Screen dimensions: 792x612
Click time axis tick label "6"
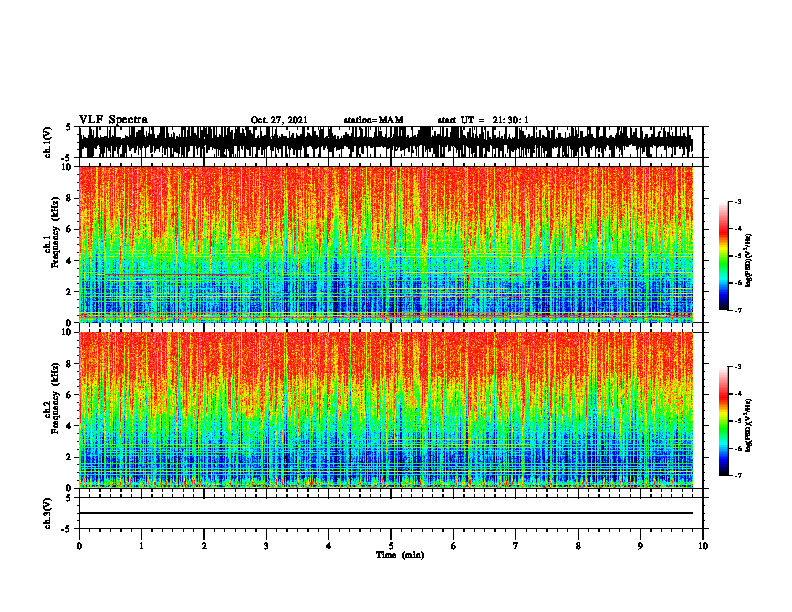coord(454,546)
